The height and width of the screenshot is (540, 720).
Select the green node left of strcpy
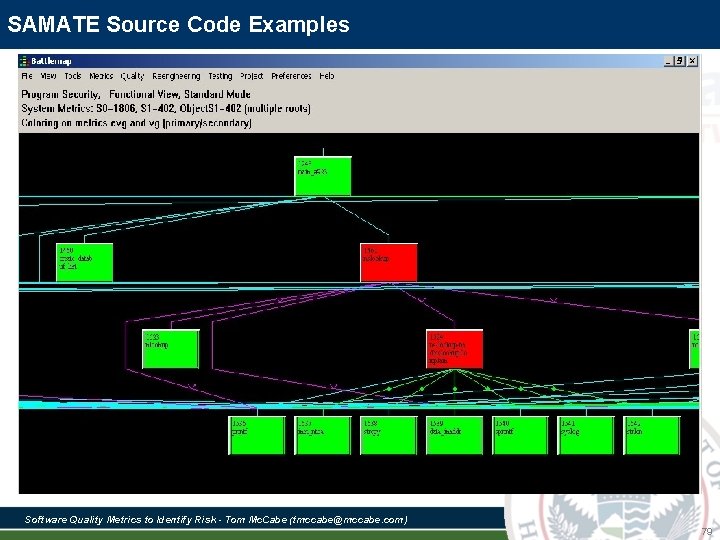click(x=323, y=435)
